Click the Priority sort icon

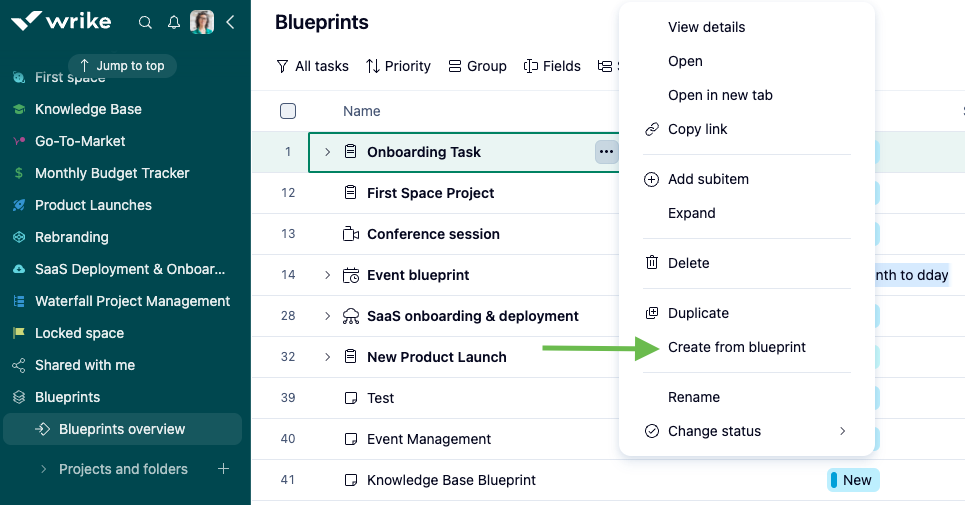(x=373, y=66)
